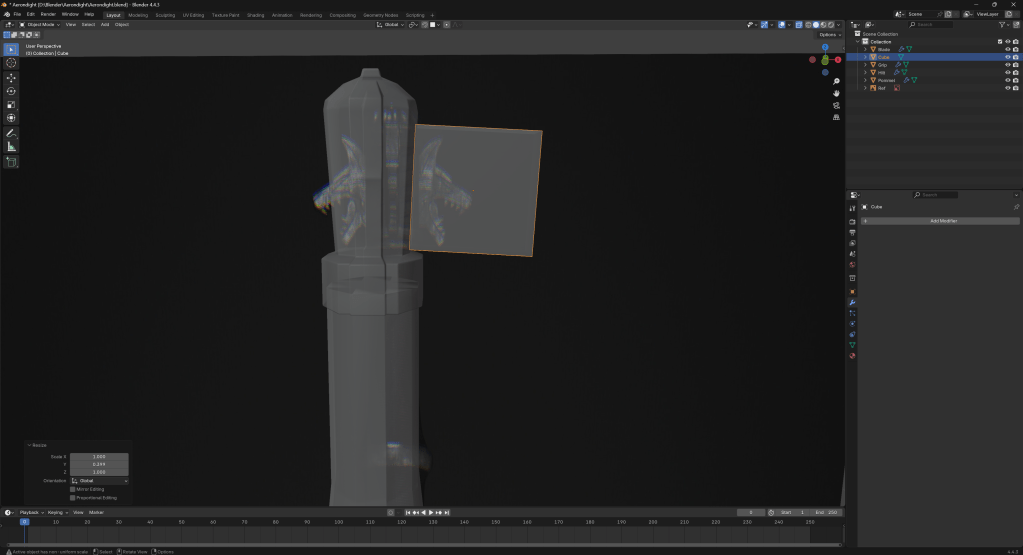Switch to the Sculpting workspace tab
Screen dimensions: 1023x555
[164, 15]
